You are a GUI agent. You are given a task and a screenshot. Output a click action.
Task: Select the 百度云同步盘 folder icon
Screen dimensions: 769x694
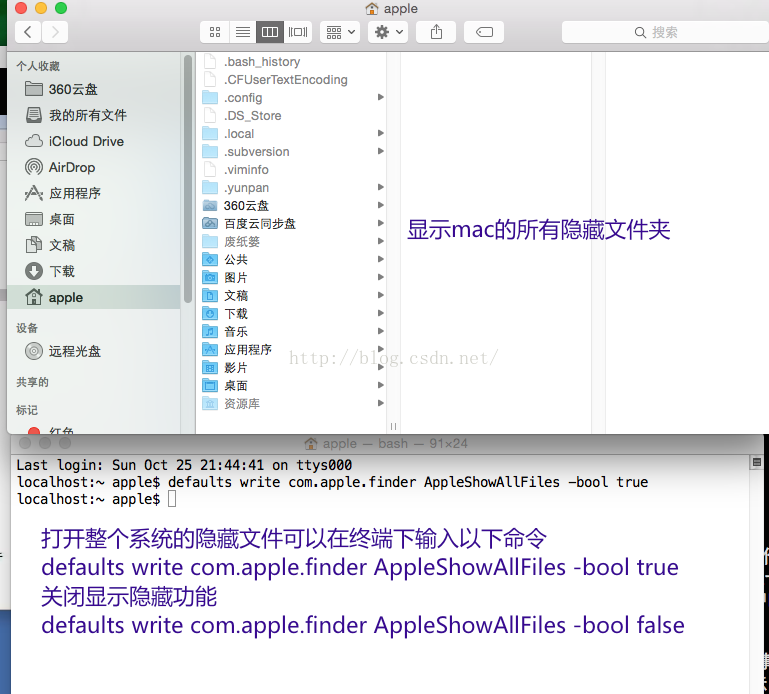(210, 224)
